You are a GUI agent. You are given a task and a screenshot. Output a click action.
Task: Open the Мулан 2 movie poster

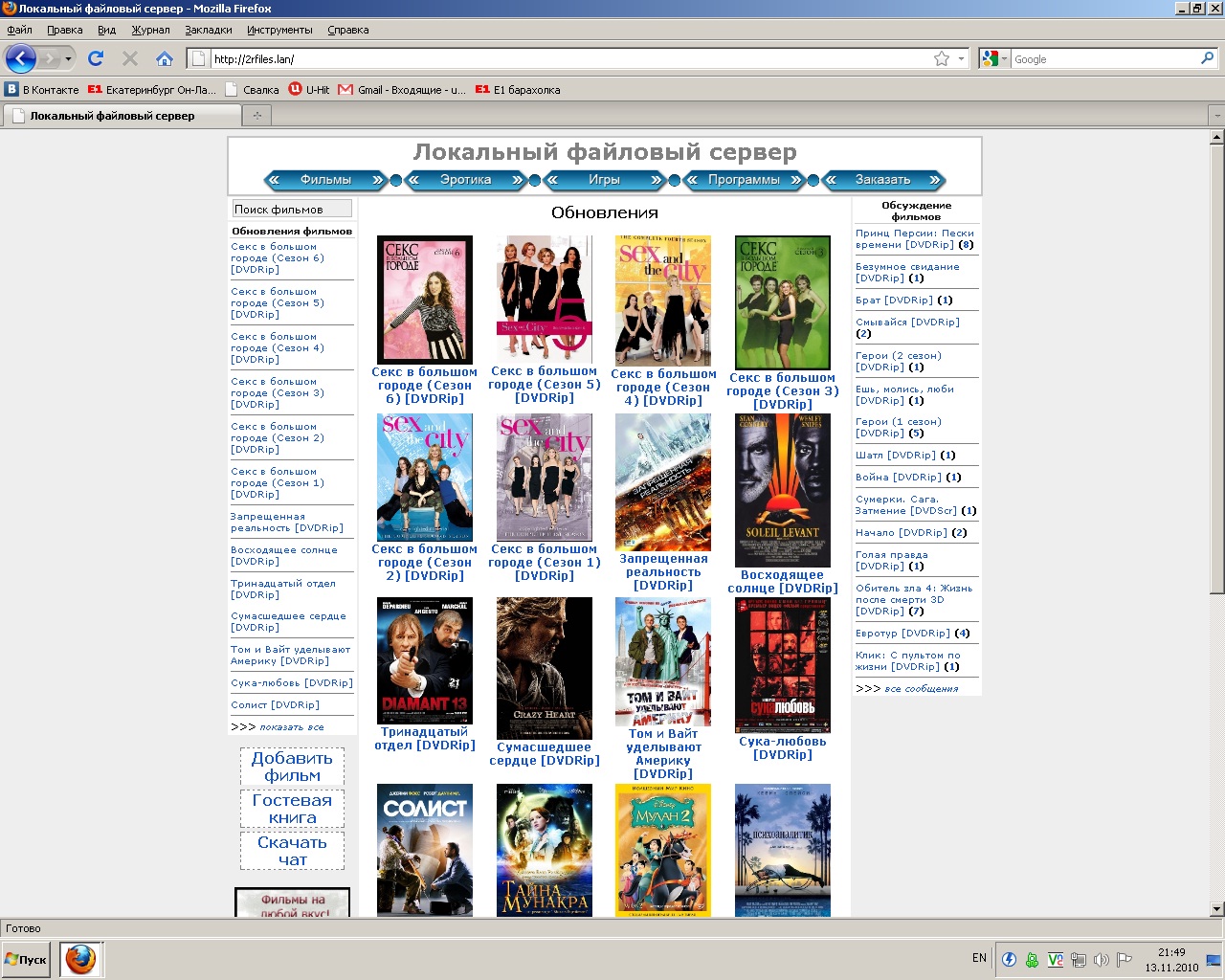pos(663,850)
